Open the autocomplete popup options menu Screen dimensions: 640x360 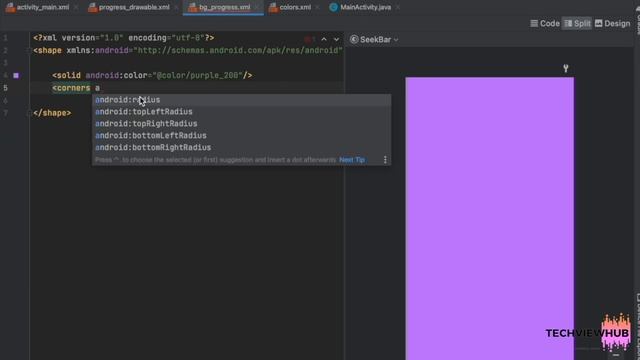[385, 160]
